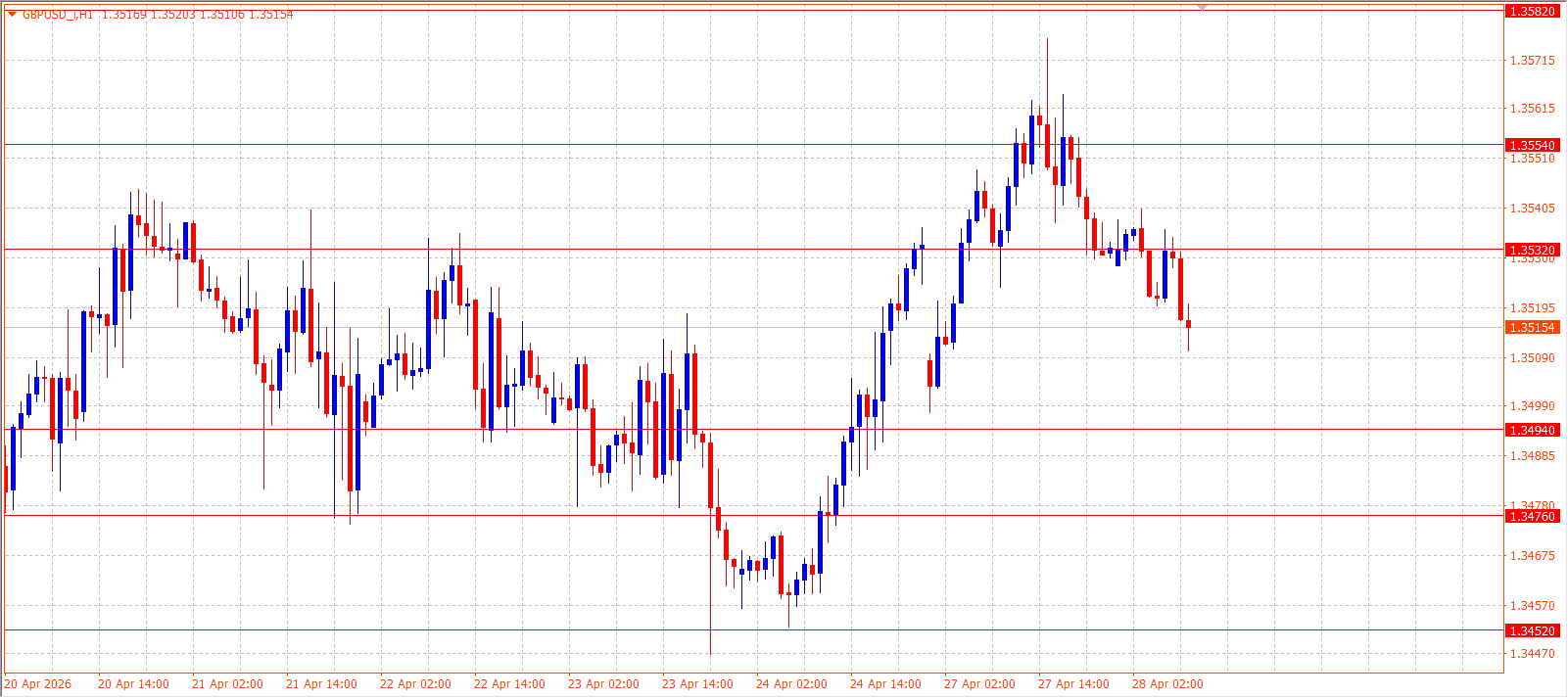Click the red triangle beside GBPUSD_i,H1
1568x698 pixels.
point(12,14)
